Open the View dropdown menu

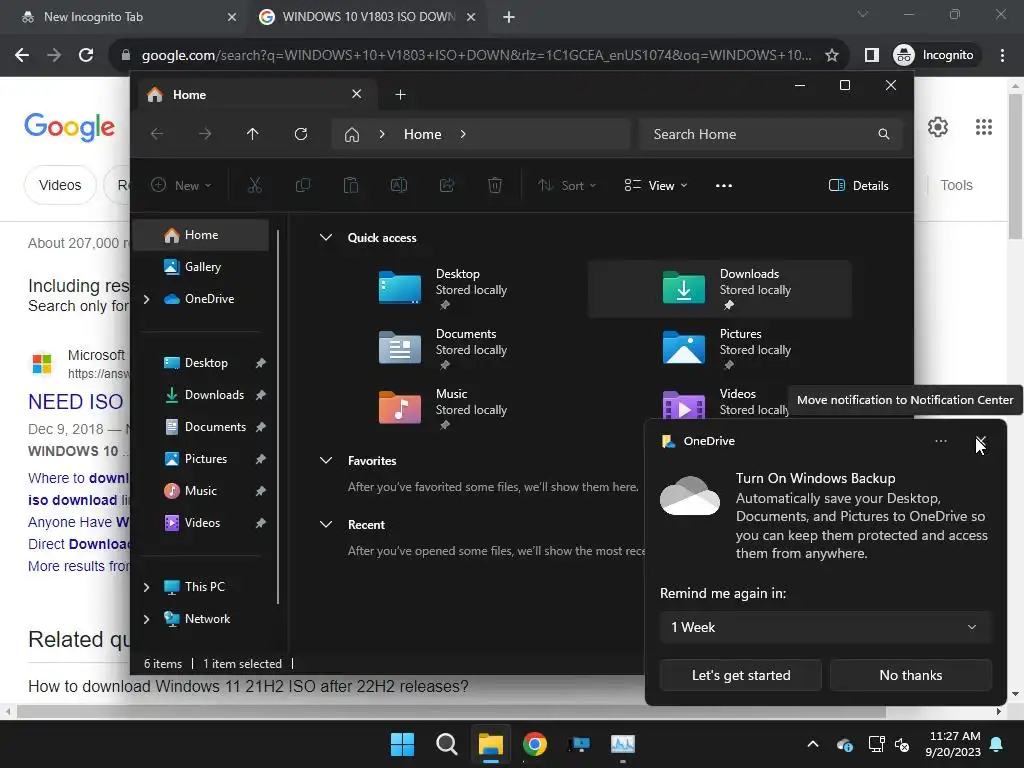[656, 185]
